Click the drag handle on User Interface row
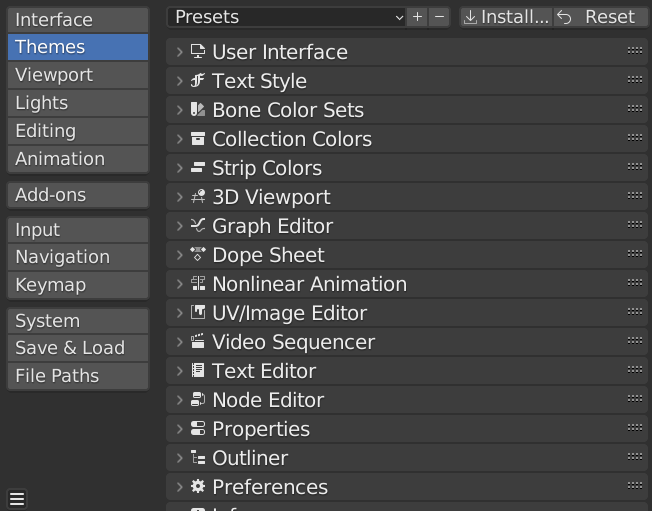The image size is (652, 511). pos(635,51)
